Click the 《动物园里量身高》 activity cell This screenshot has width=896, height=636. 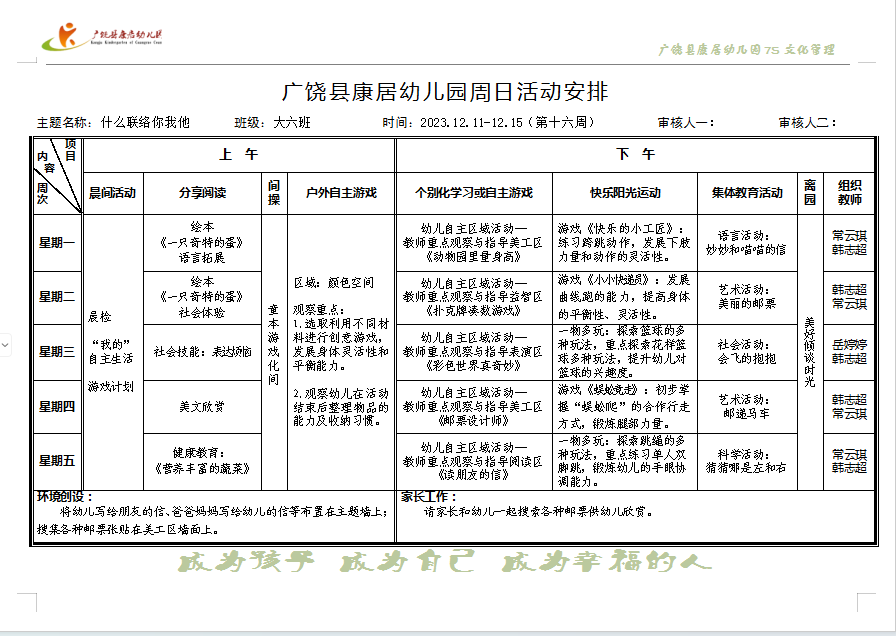(x=474, y=243)
